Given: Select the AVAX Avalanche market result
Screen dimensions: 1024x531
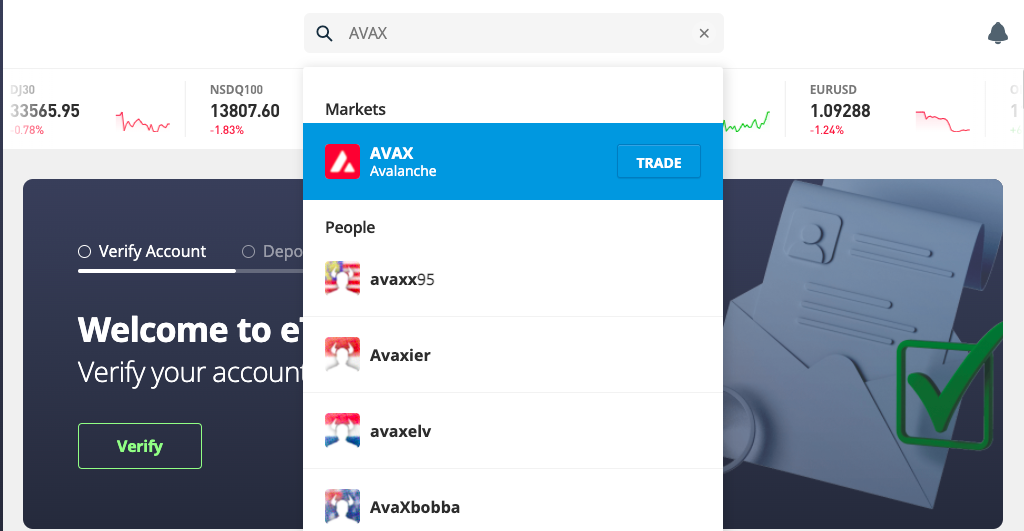Looking at the screenshot, I should 513,161.
